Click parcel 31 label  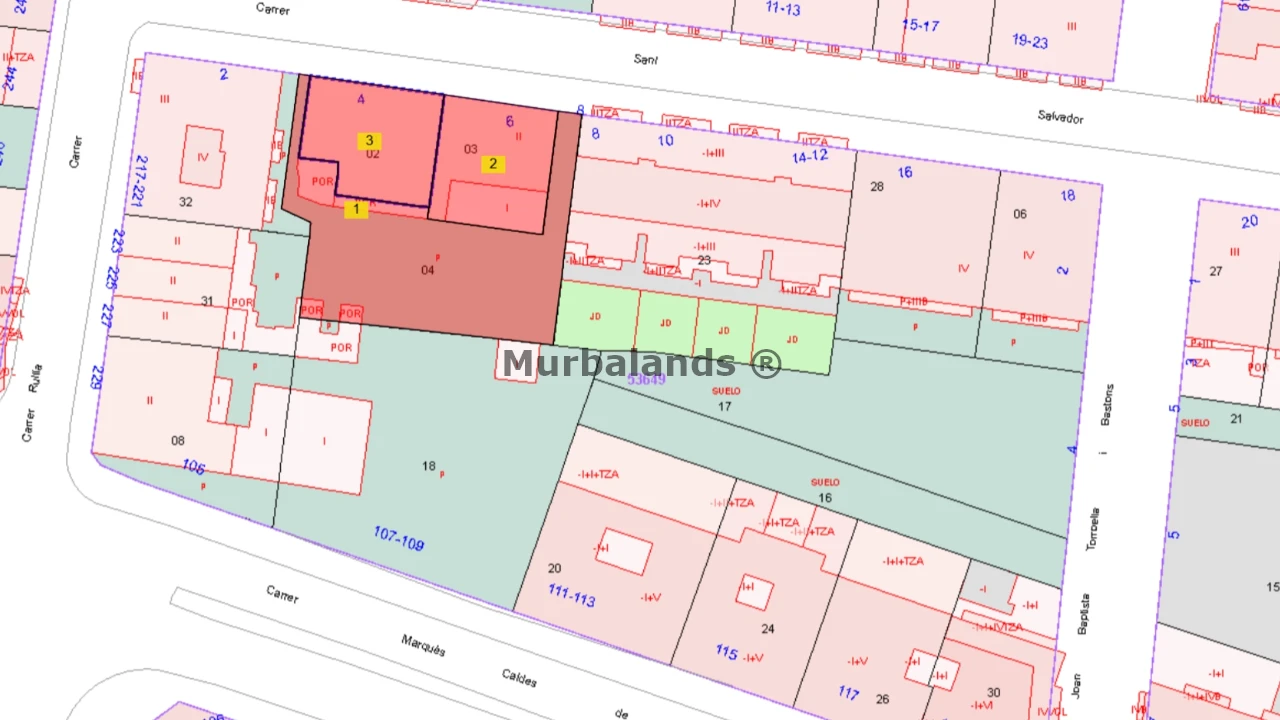(207, 301)
